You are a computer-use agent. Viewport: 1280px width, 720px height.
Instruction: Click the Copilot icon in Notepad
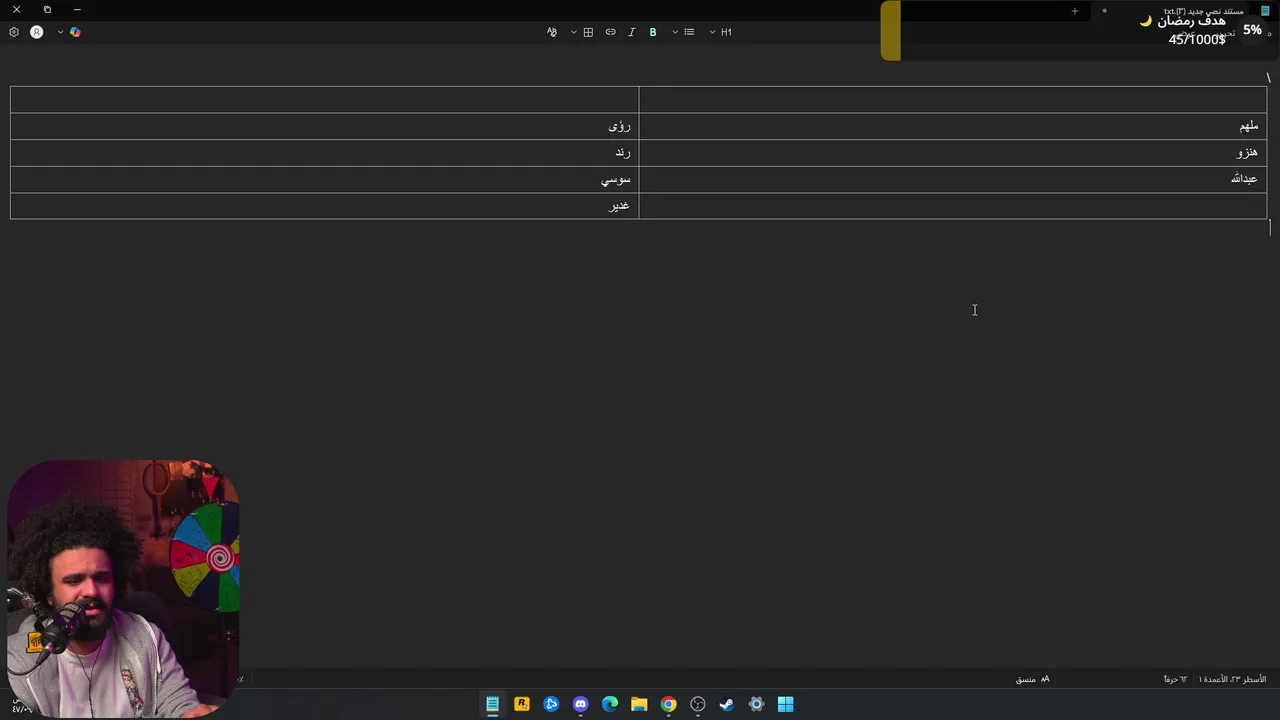tap(75, 32)
